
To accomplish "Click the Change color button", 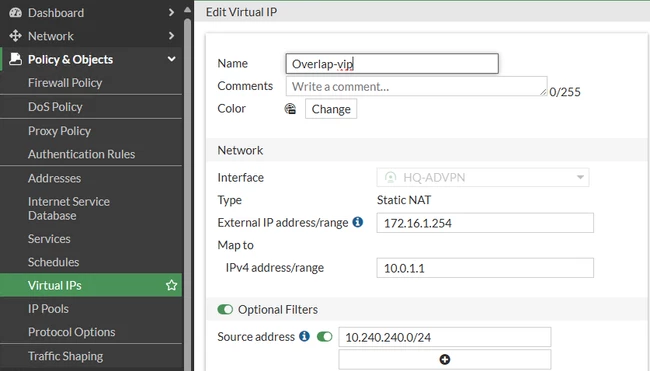I will 331,109.
